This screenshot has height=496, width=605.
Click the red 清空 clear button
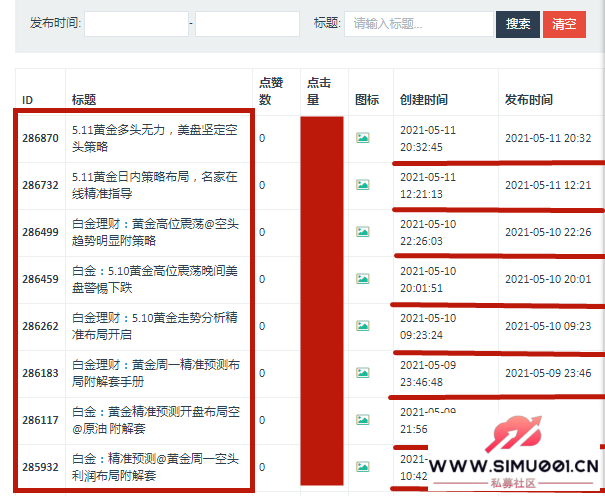(x=565, y=24)
